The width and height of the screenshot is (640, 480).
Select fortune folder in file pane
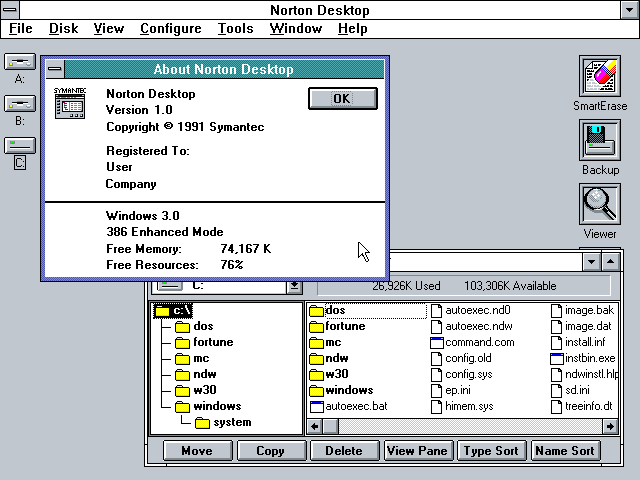(x=337, y=327)
